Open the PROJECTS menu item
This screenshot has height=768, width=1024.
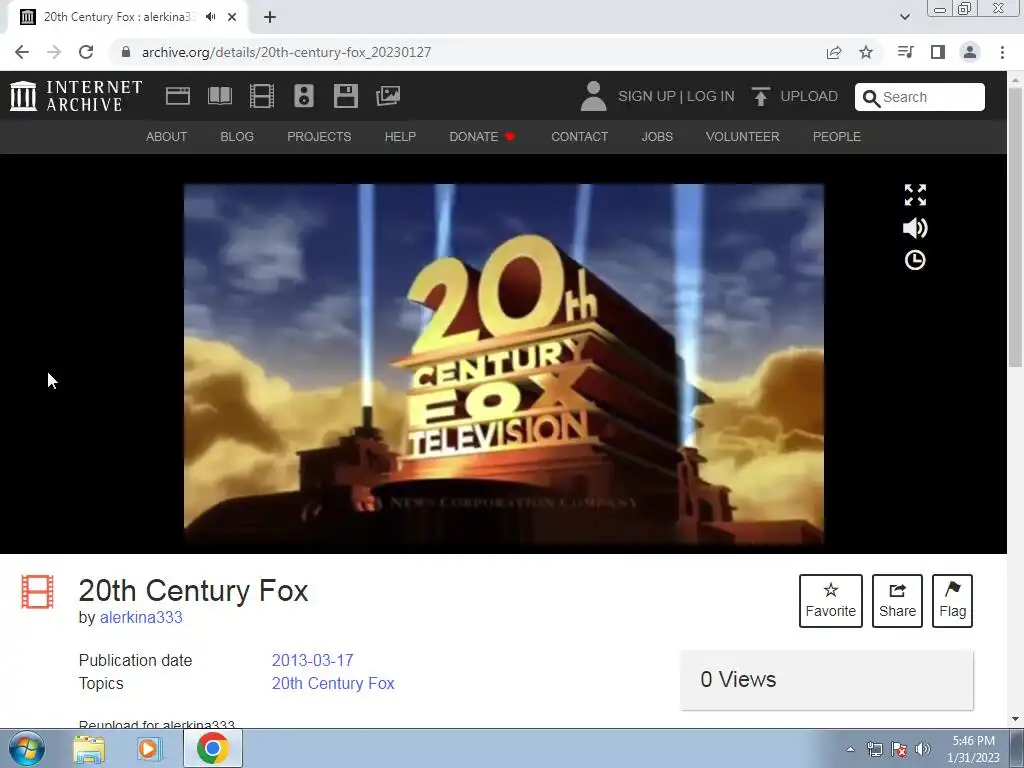tap(319, 136)
